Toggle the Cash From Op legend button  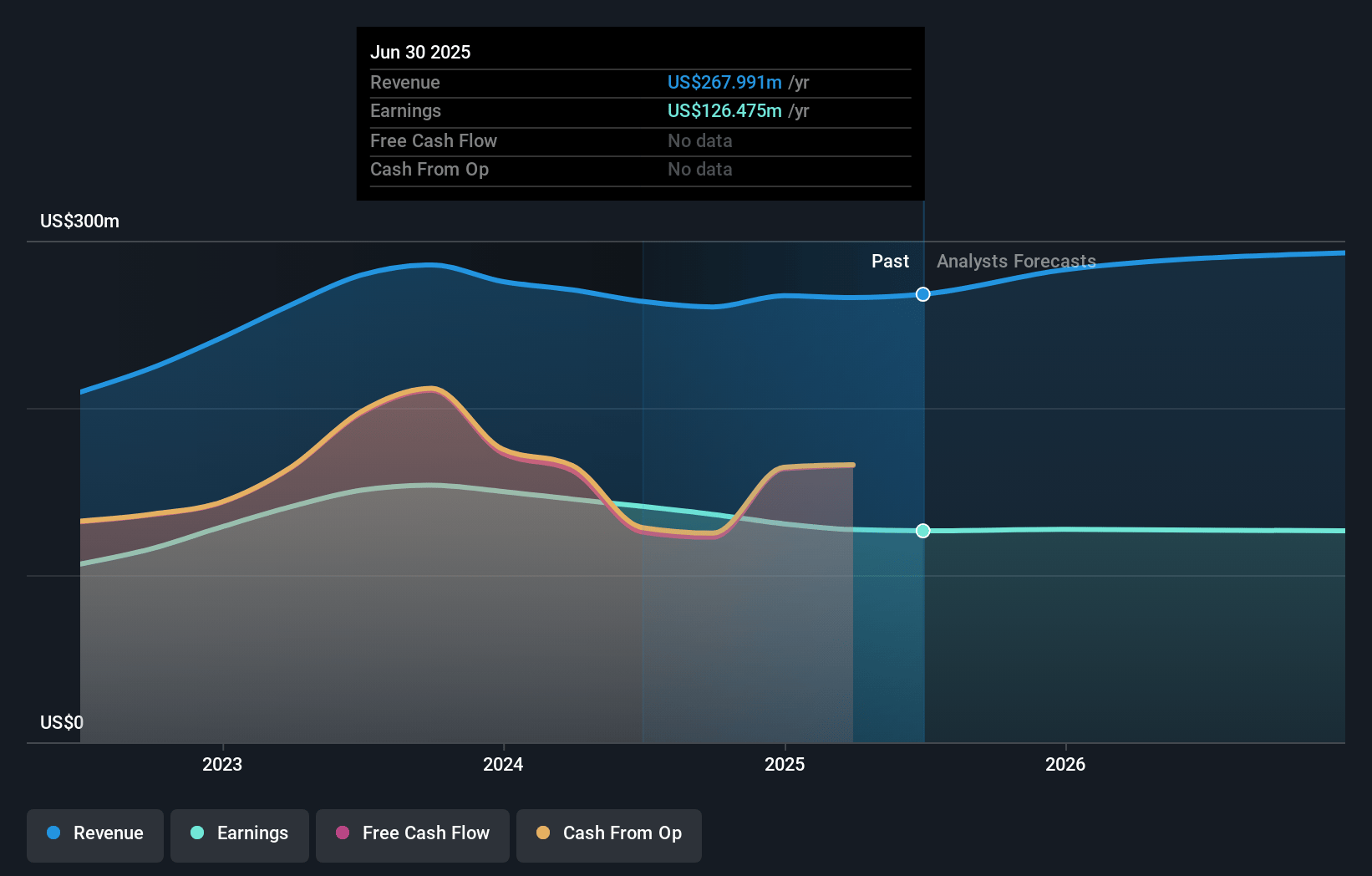[x=609, y=835]
